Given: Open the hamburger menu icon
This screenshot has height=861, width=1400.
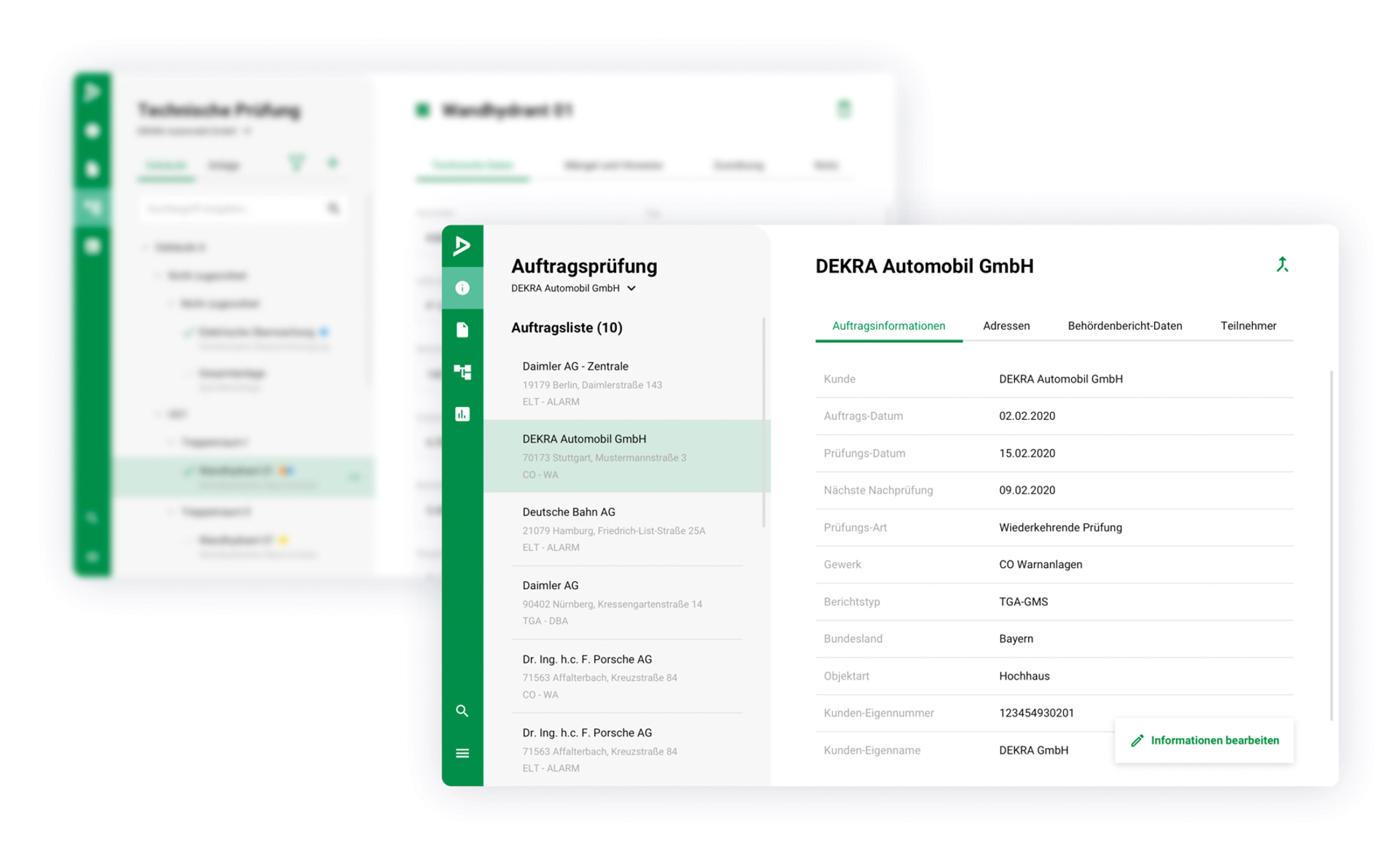Looking at the screenshot, I should tap(462, 753).
